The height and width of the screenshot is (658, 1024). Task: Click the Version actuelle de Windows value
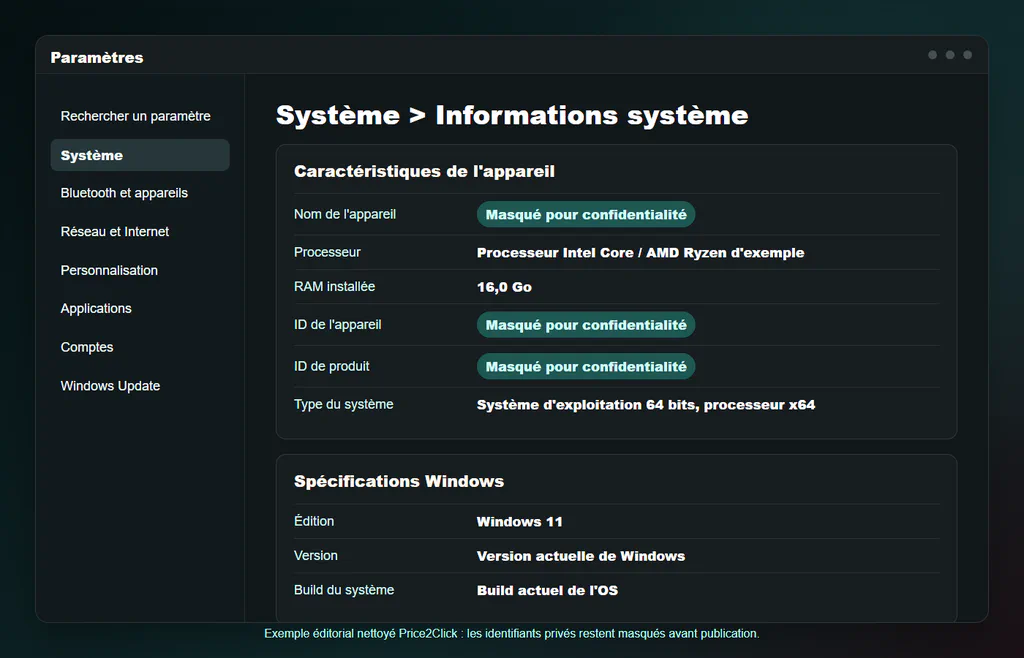coord(581,556)
